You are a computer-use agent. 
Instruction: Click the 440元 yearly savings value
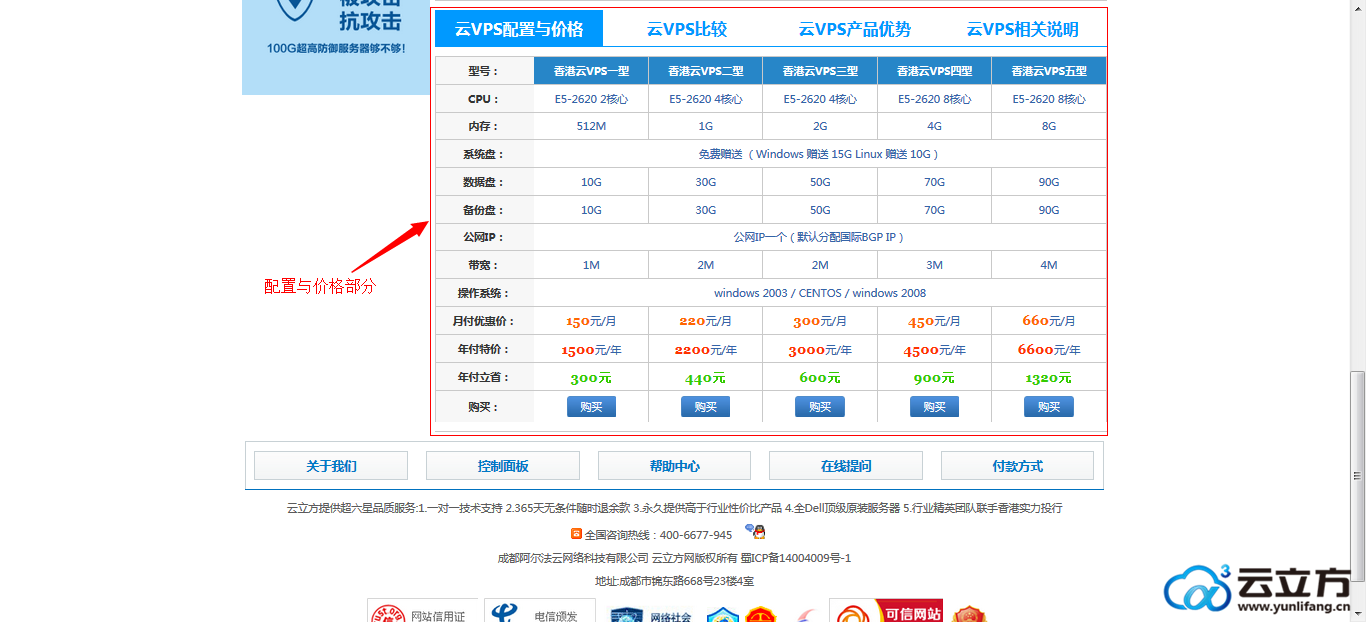(x=705, y=378)
